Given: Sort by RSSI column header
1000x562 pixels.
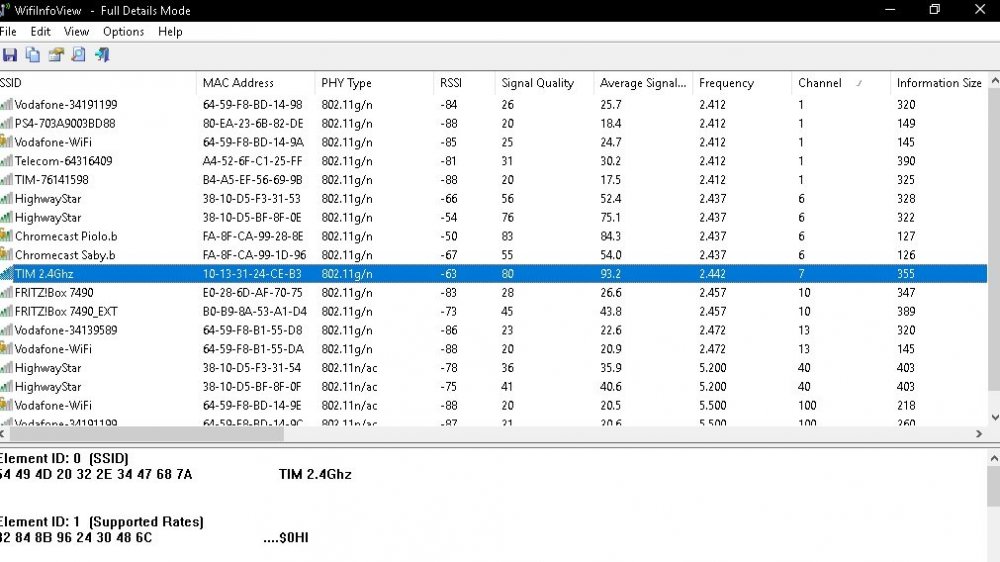Looking at the screenshot, I should pyautogui.click(x=464, y=83).
